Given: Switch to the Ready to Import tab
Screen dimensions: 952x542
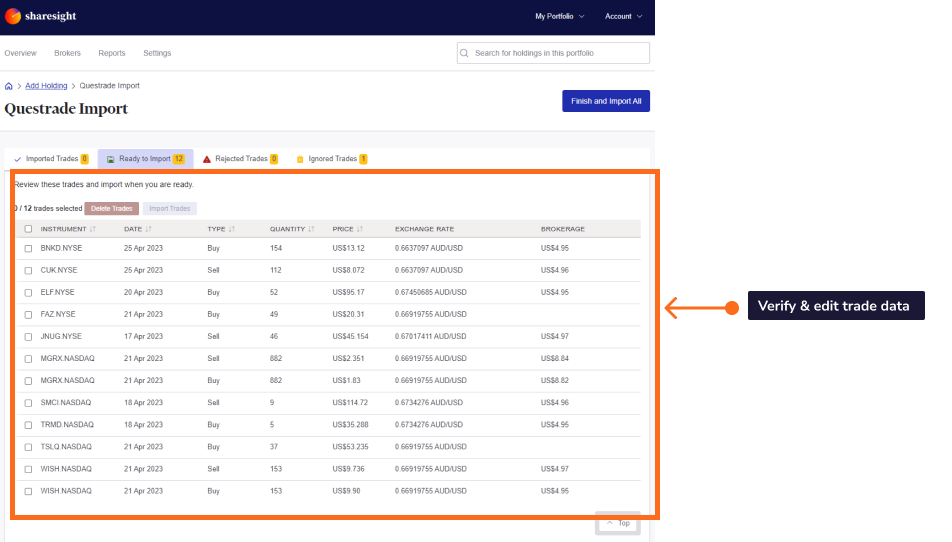Looking at the screenshot, I should [x=146, y=159].
